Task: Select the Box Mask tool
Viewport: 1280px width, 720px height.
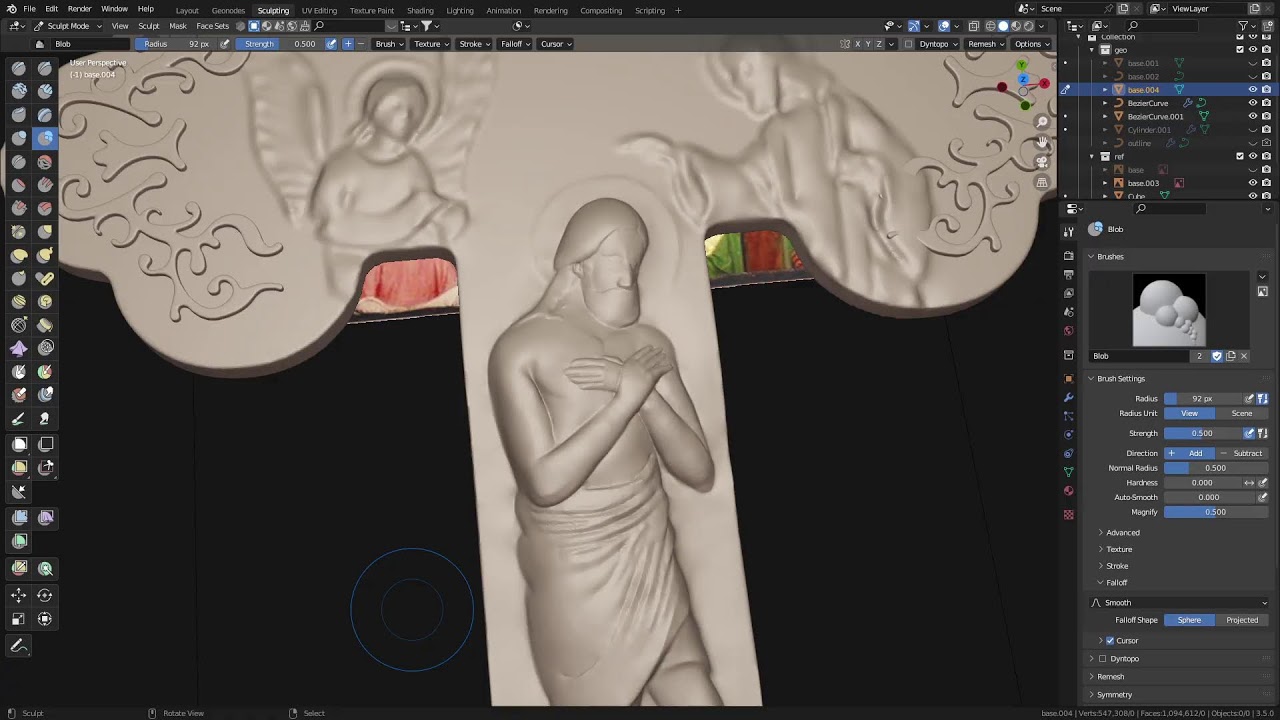Action: [x=19, y=444]
